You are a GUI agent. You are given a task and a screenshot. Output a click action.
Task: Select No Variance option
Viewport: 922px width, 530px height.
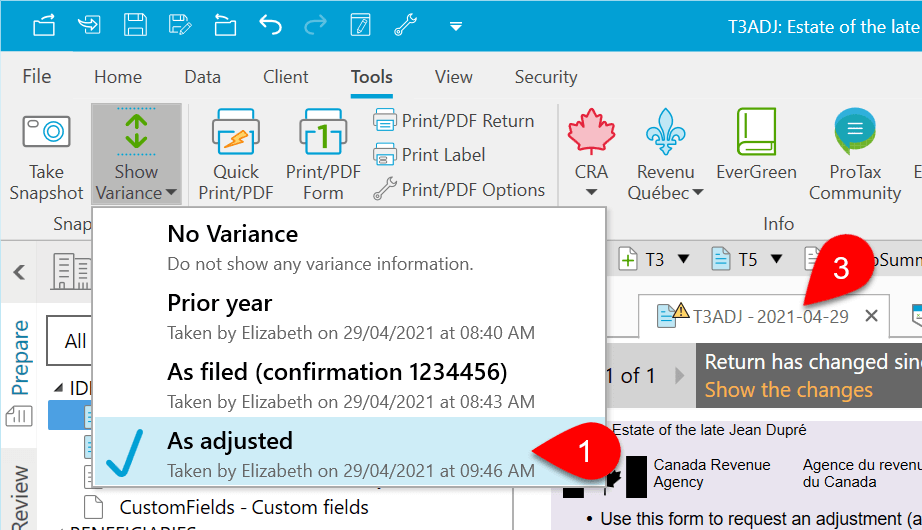(349, 247)
